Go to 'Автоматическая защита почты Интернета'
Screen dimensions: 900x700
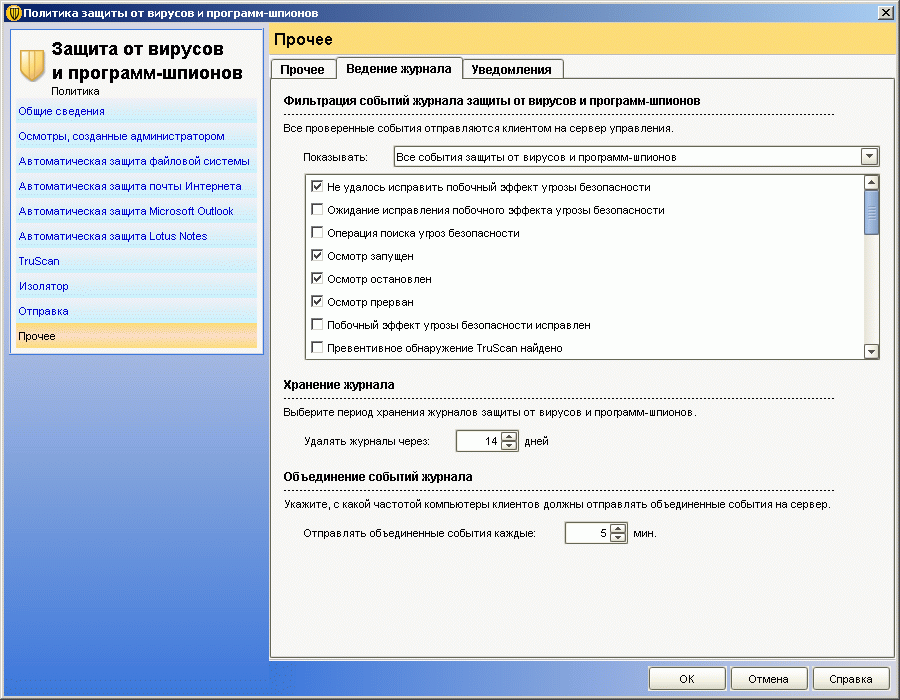pyautogui.click(x=136, y=186)
